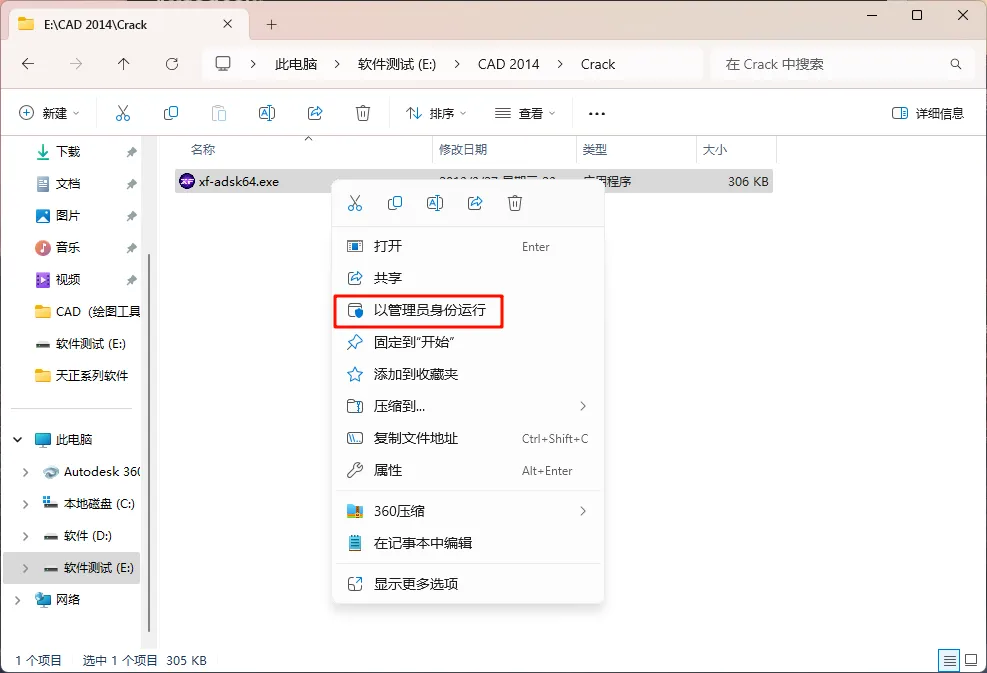
Task: Collapse the 此电脑 tree node
Action: pyautogui.click(x=18, y=439)
